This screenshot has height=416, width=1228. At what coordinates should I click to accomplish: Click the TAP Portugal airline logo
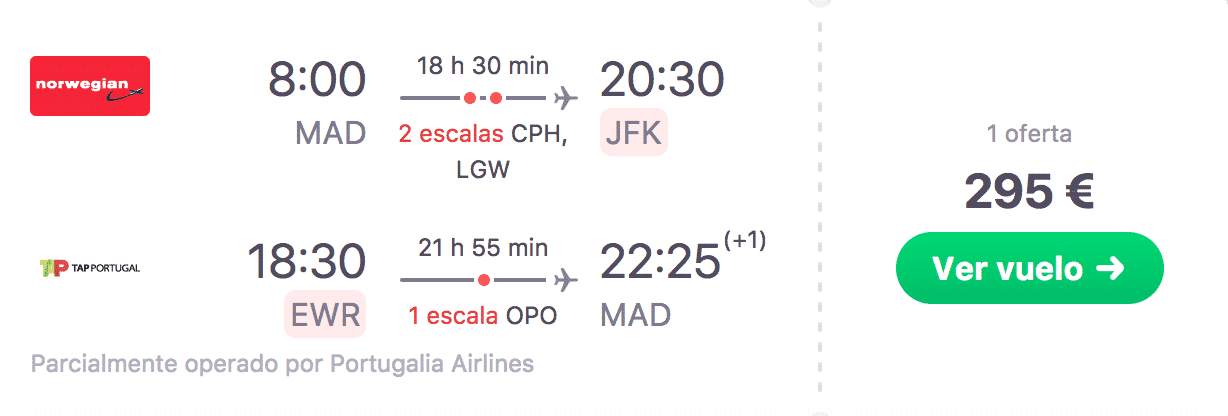[x=89, y=267]
